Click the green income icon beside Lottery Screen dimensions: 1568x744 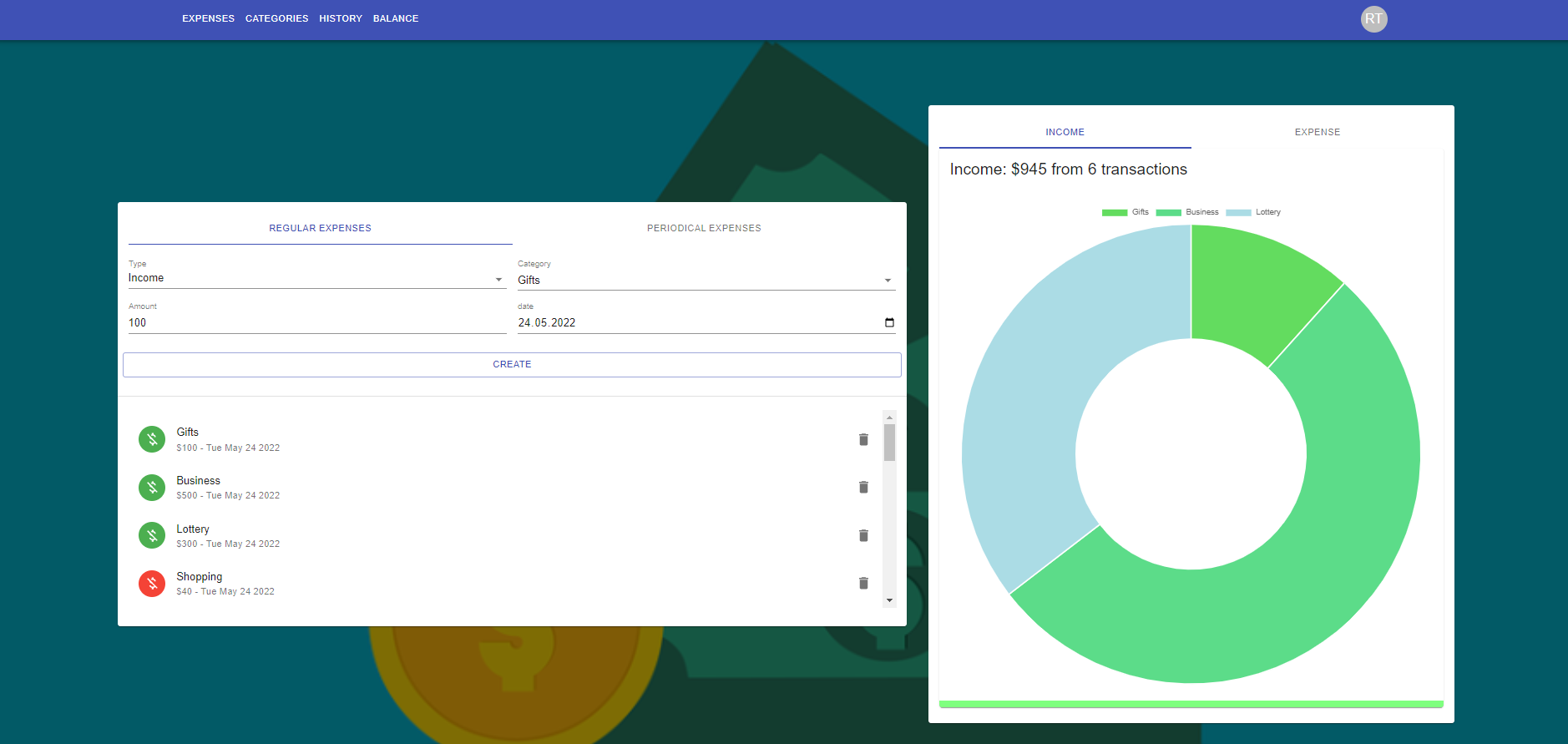click(x=152, y=535)
